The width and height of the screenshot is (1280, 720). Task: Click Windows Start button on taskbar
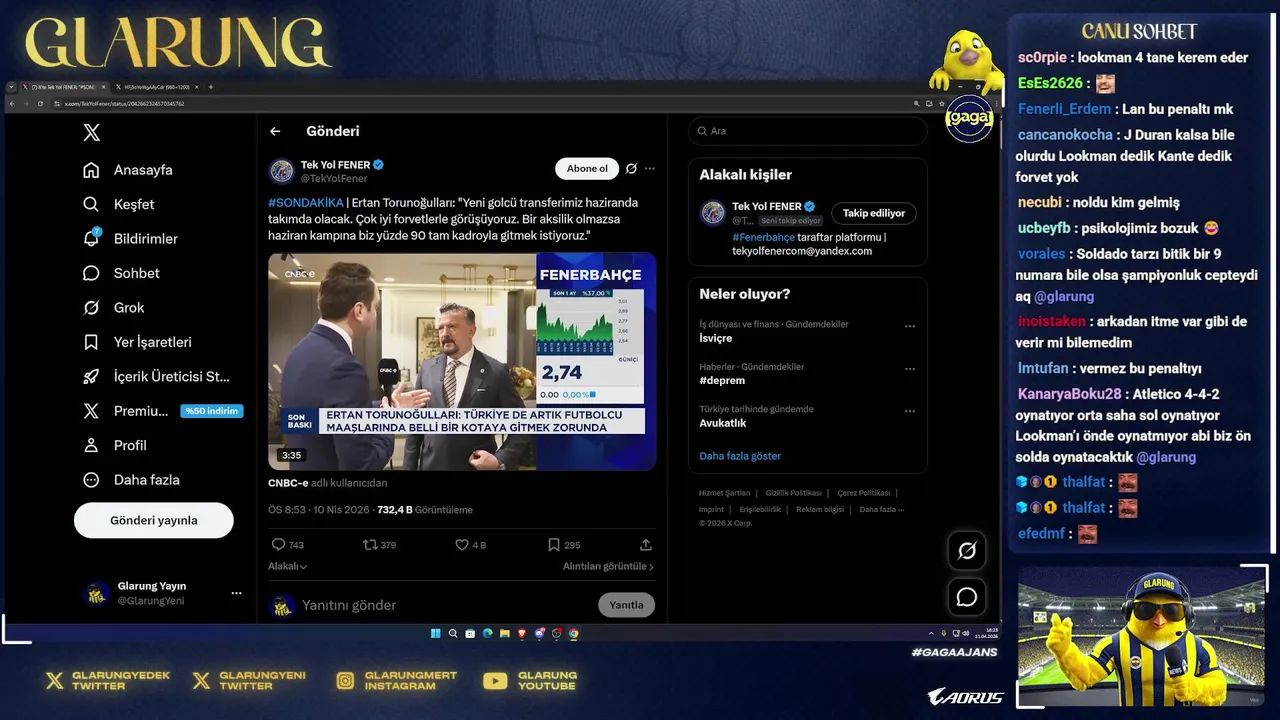435,633
